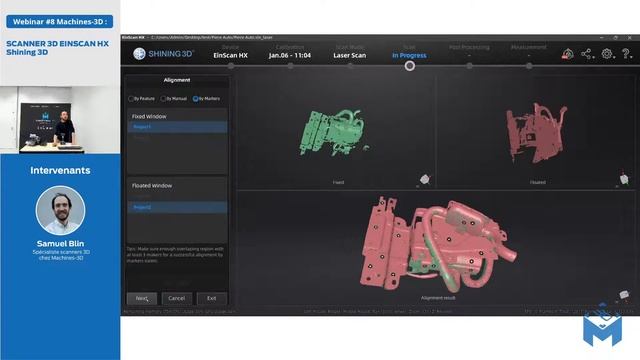Select highlighted Project2 in Floated Window list
Screen dimensions: 640x360
click(178, 207)
